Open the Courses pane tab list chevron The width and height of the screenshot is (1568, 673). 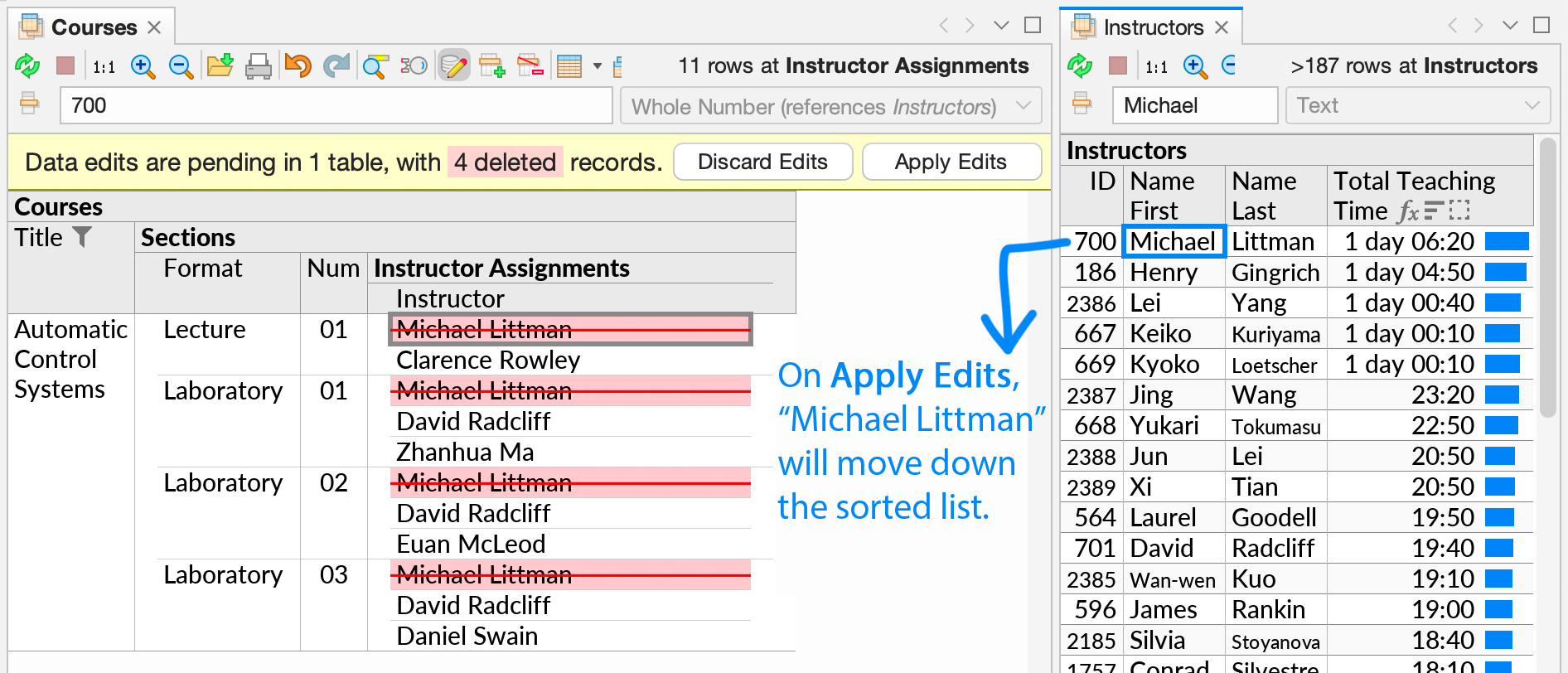[x=1001, y=26]
